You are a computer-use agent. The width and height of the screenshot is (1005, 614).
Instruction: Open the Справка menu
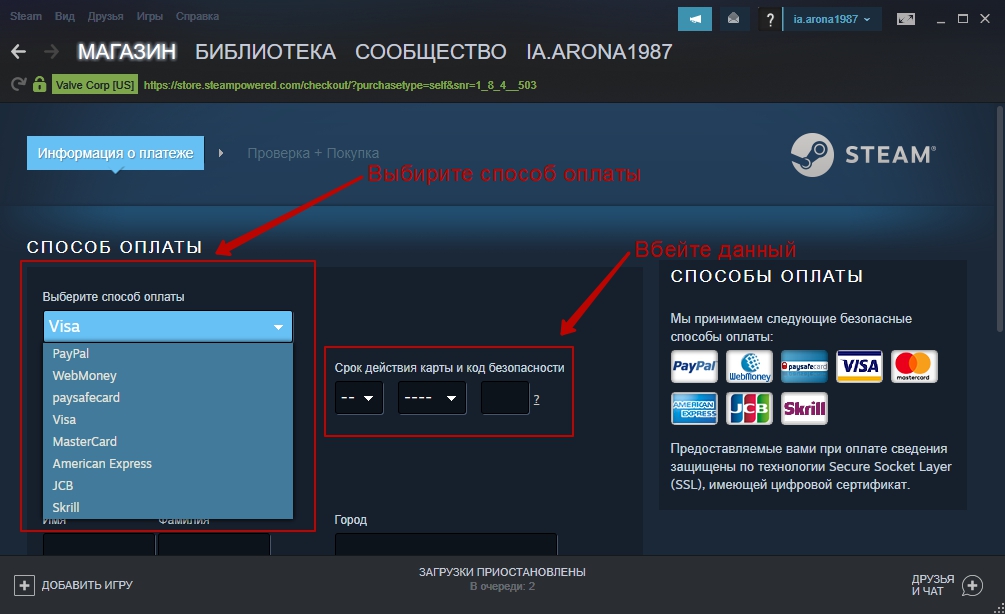[x=197, y=16]
